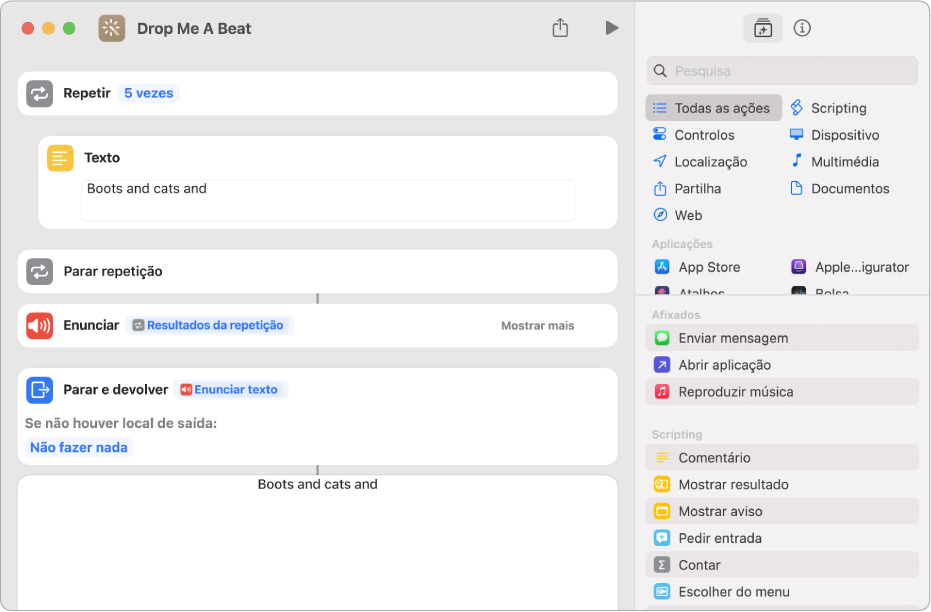Open the Web category
The width and height of the screenshot is (931, 612).
677,215
